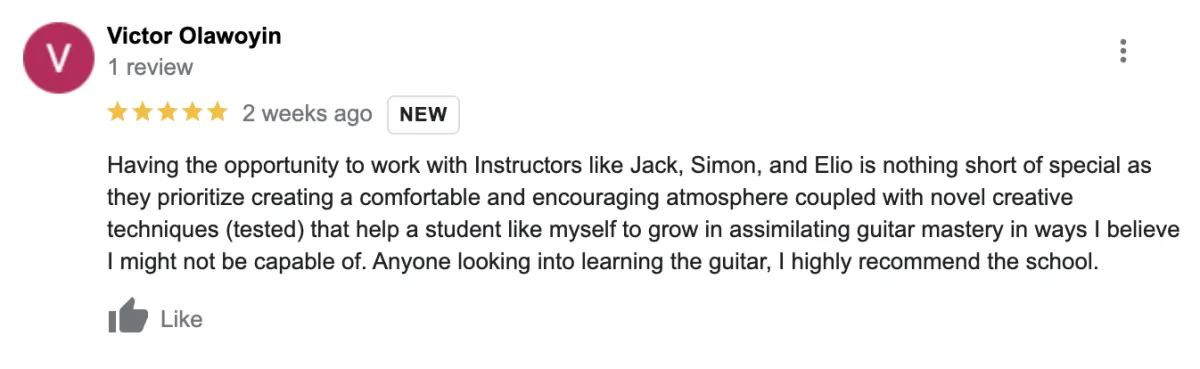
Task: Open Victor Olawoyin's profile name link
Action: (194, 36)
